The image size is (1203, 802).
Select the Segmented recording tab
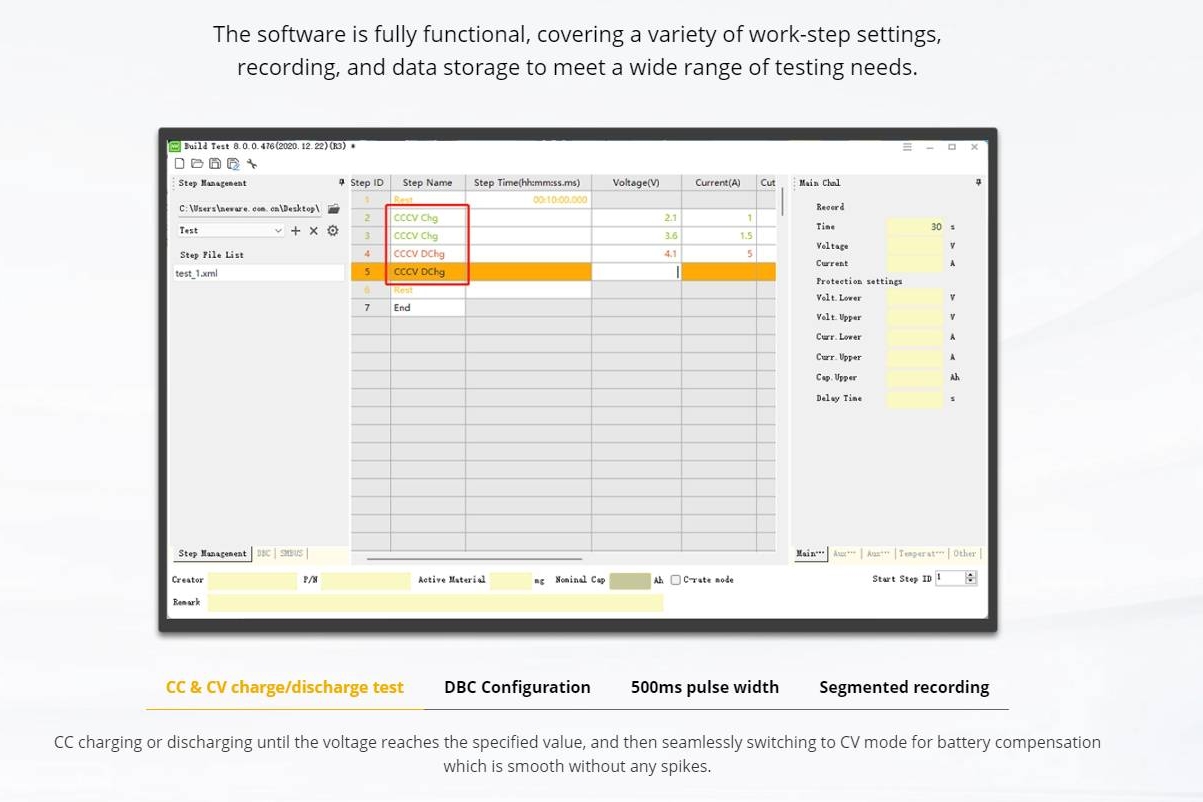(904, 687)
